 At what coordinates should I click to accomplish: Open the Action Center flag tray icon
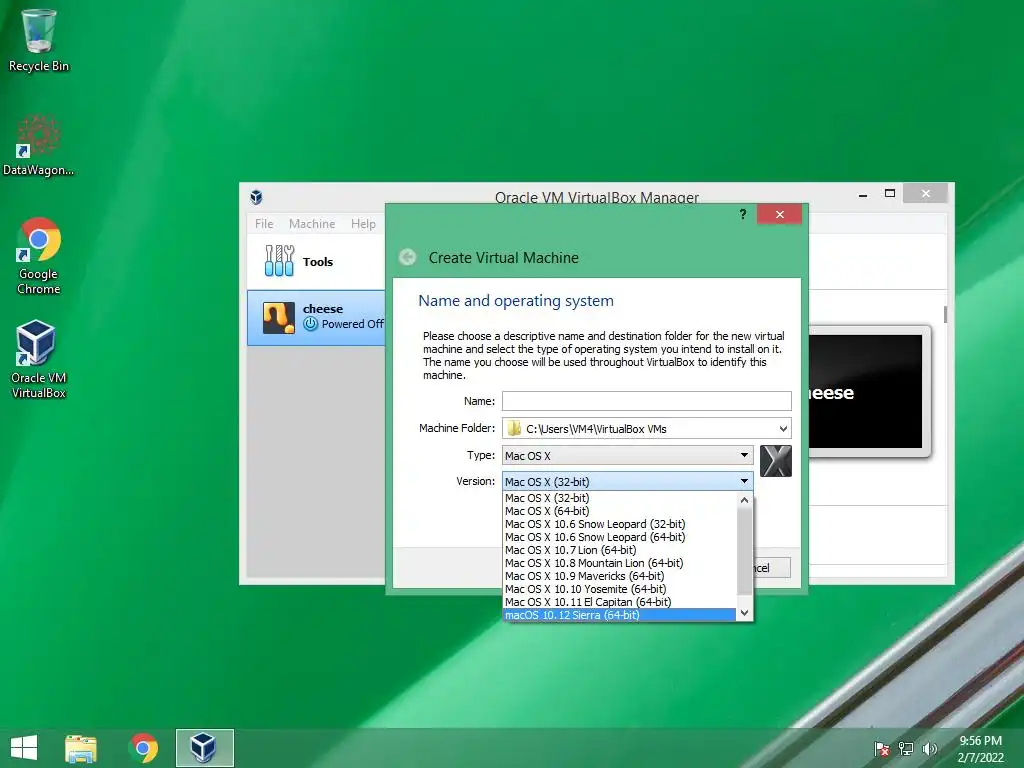tap(882, 749)
